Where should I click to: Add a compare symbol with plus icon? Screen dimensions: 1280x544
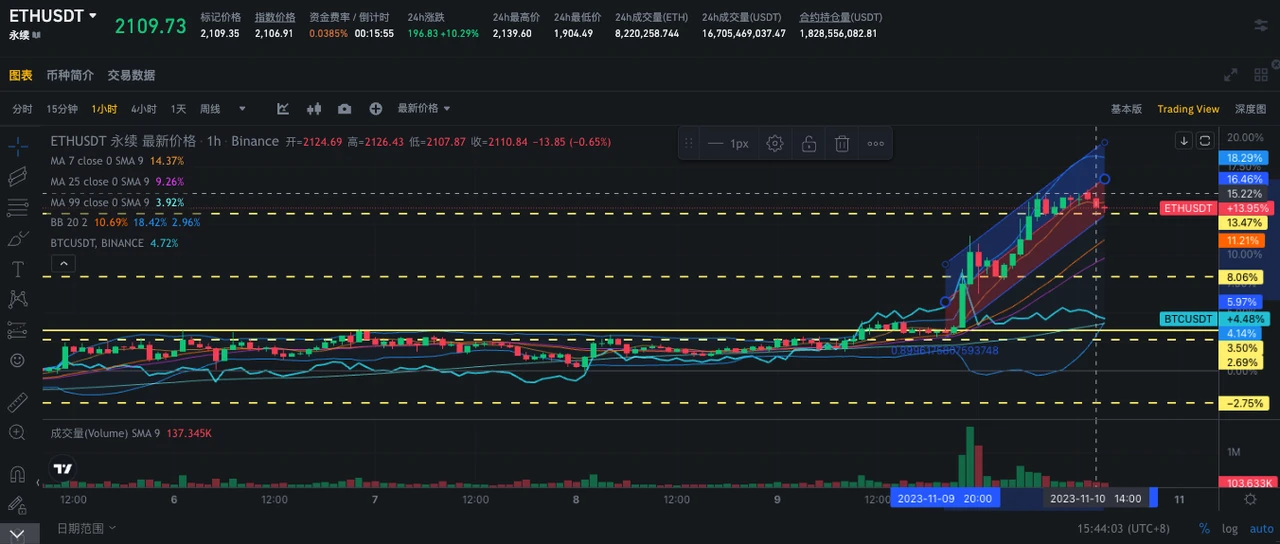click(x=376, y=108)
